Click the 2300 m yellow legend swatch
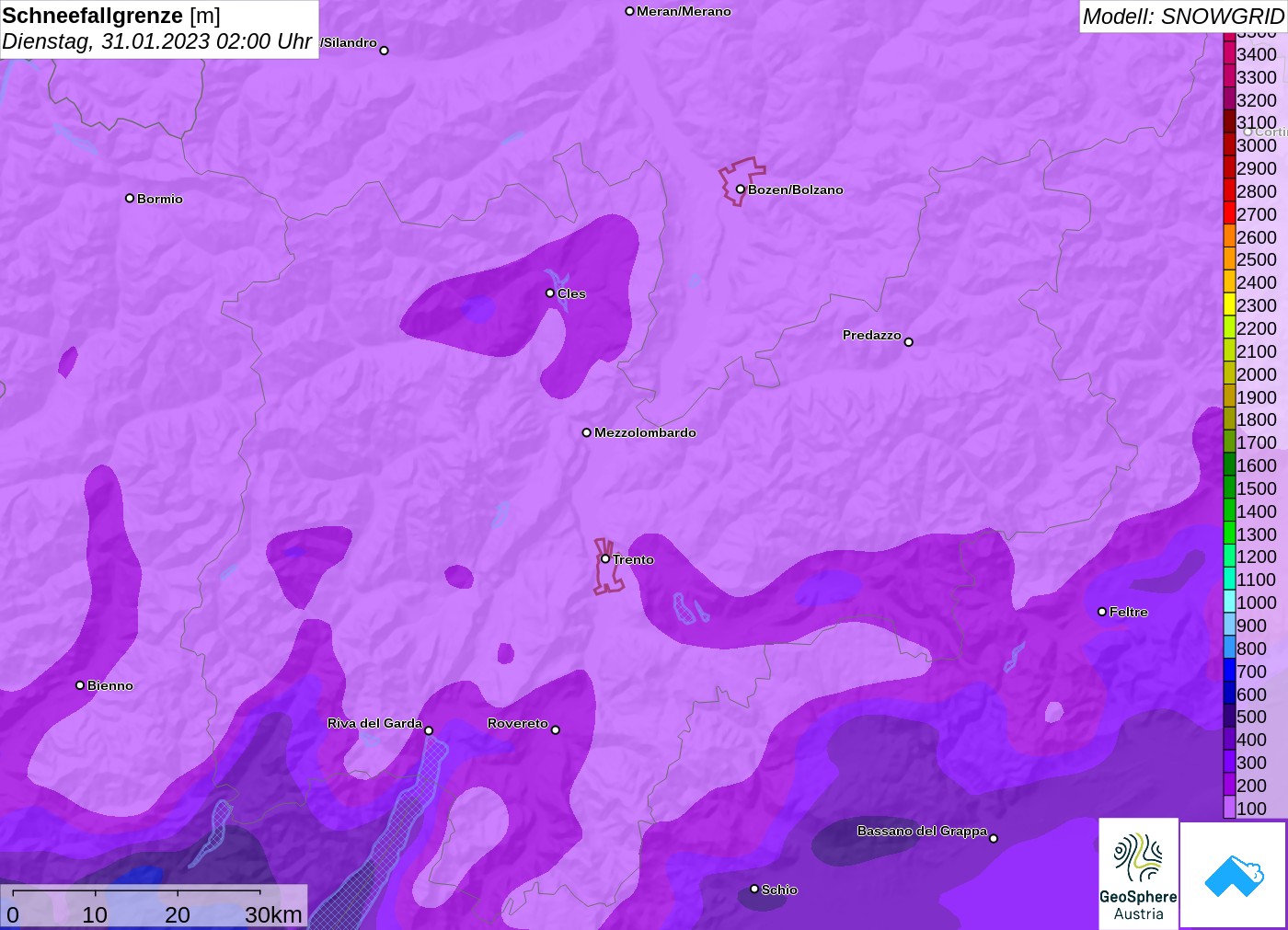 (1229, 305)
